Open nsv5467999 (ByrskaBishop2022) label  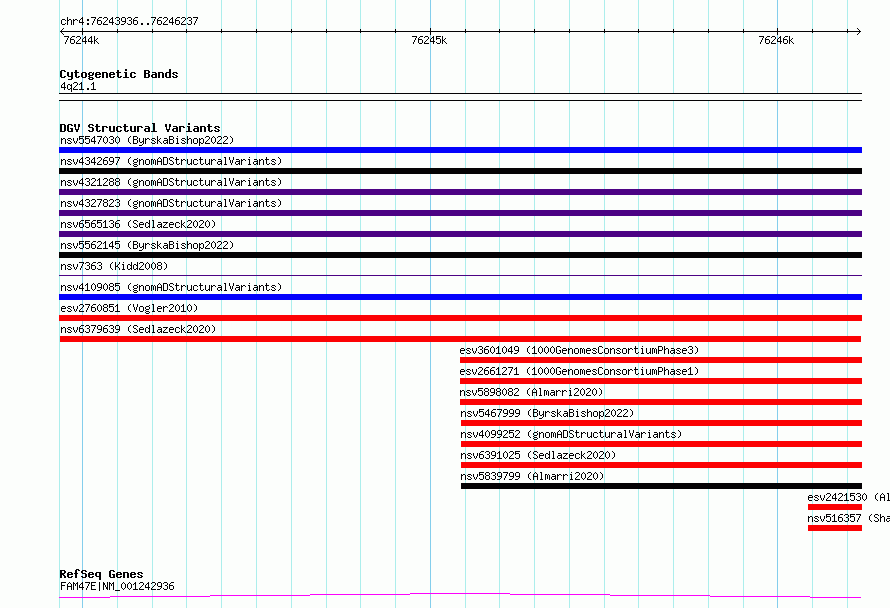click(547, 413)
